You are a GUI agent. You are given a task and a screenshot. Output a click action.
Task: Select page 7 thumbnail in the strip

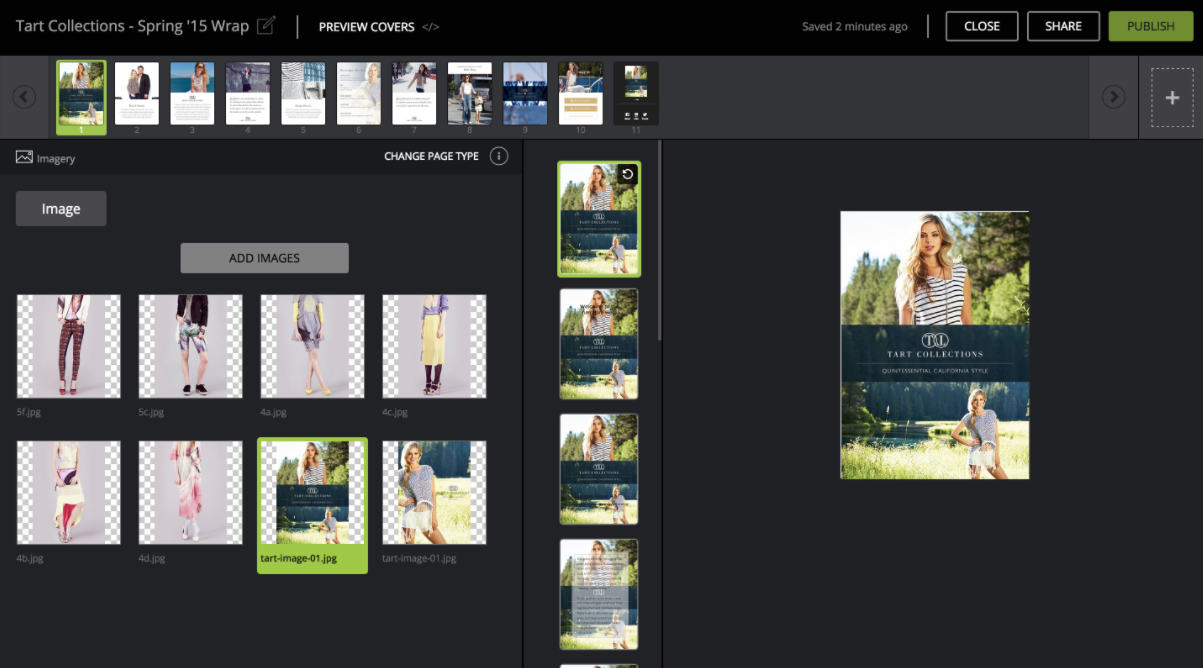tap(414, 94)
